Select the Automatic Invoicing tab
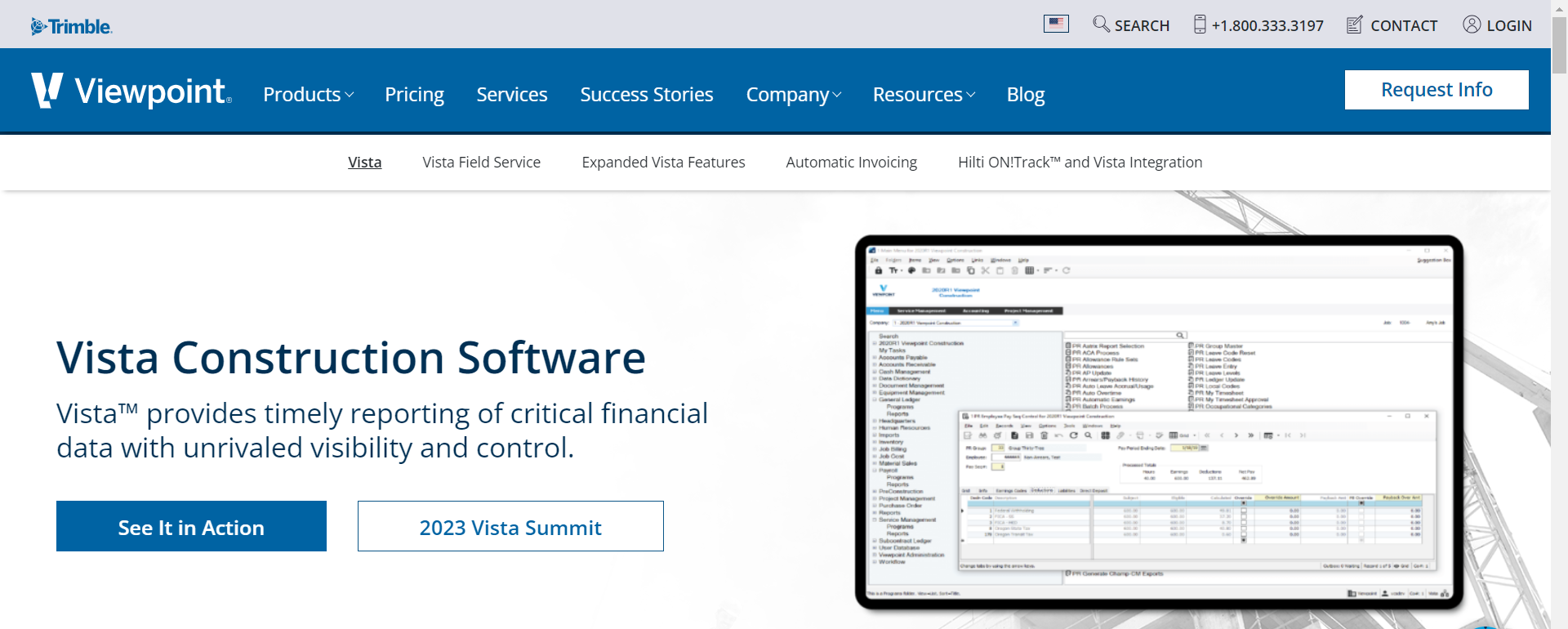 point(851,163)
